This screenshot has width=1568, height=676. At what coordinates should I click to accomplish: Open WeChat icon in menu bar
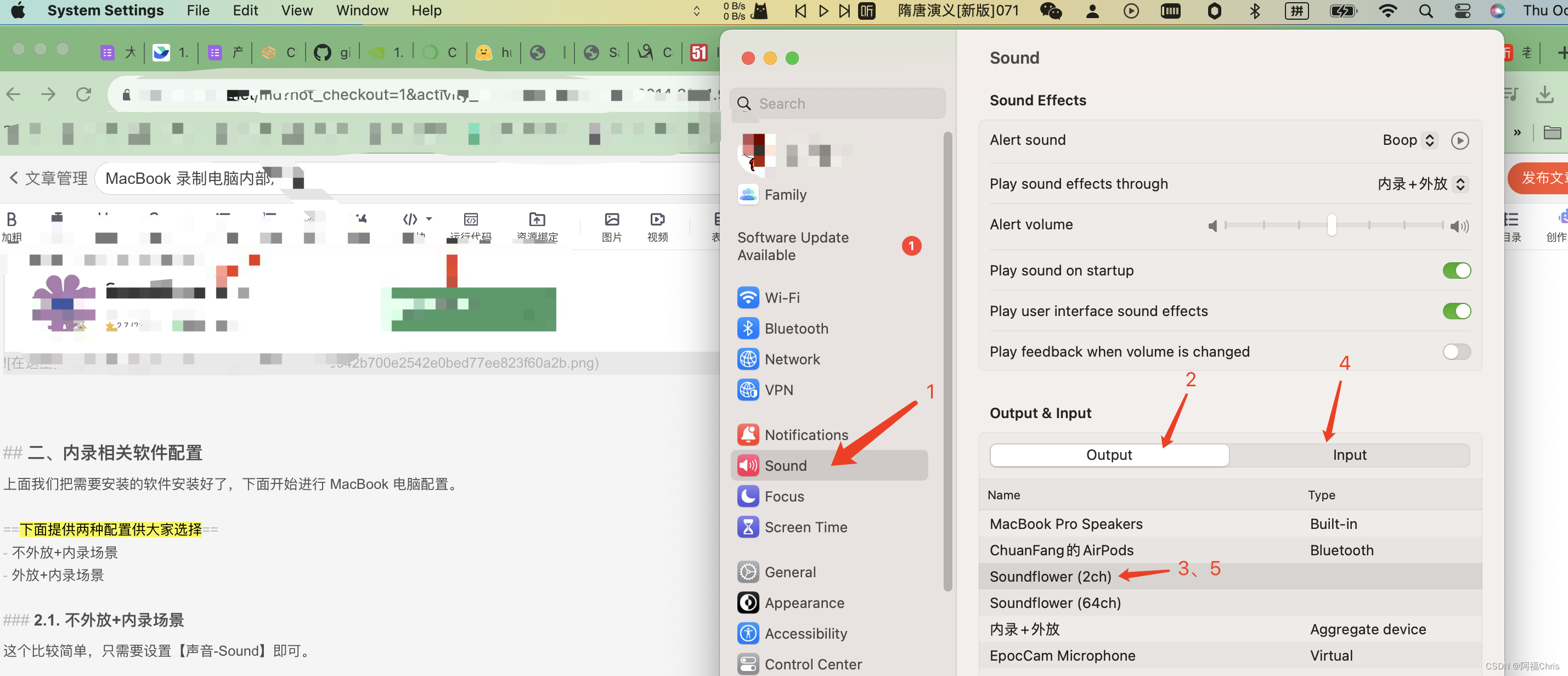click(x=1051, y=11)
